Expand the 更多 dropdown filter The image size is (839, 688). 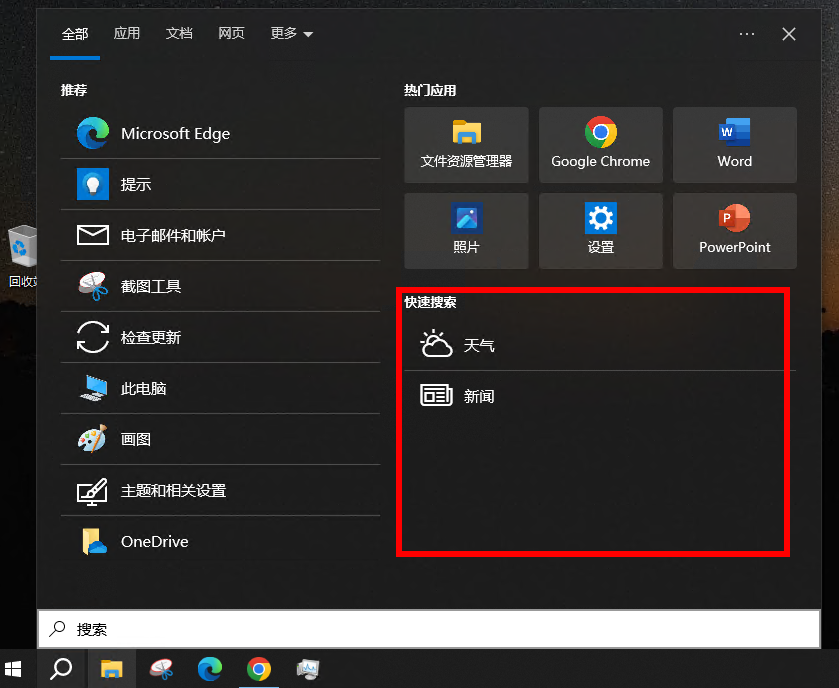pos(291,34)
